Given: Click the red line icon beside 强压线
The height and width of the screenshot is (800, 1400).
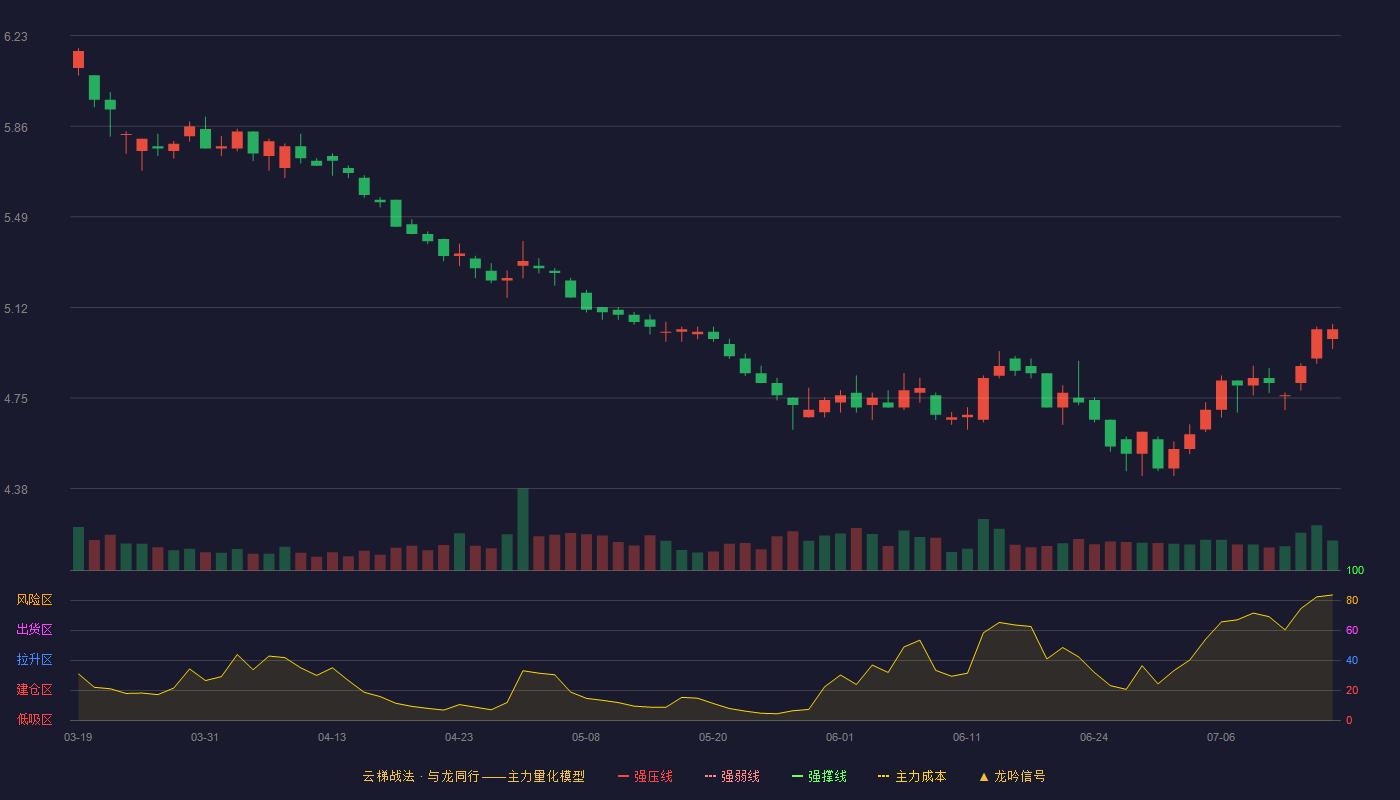Looking at the screenshot, I should click(624, 776).
